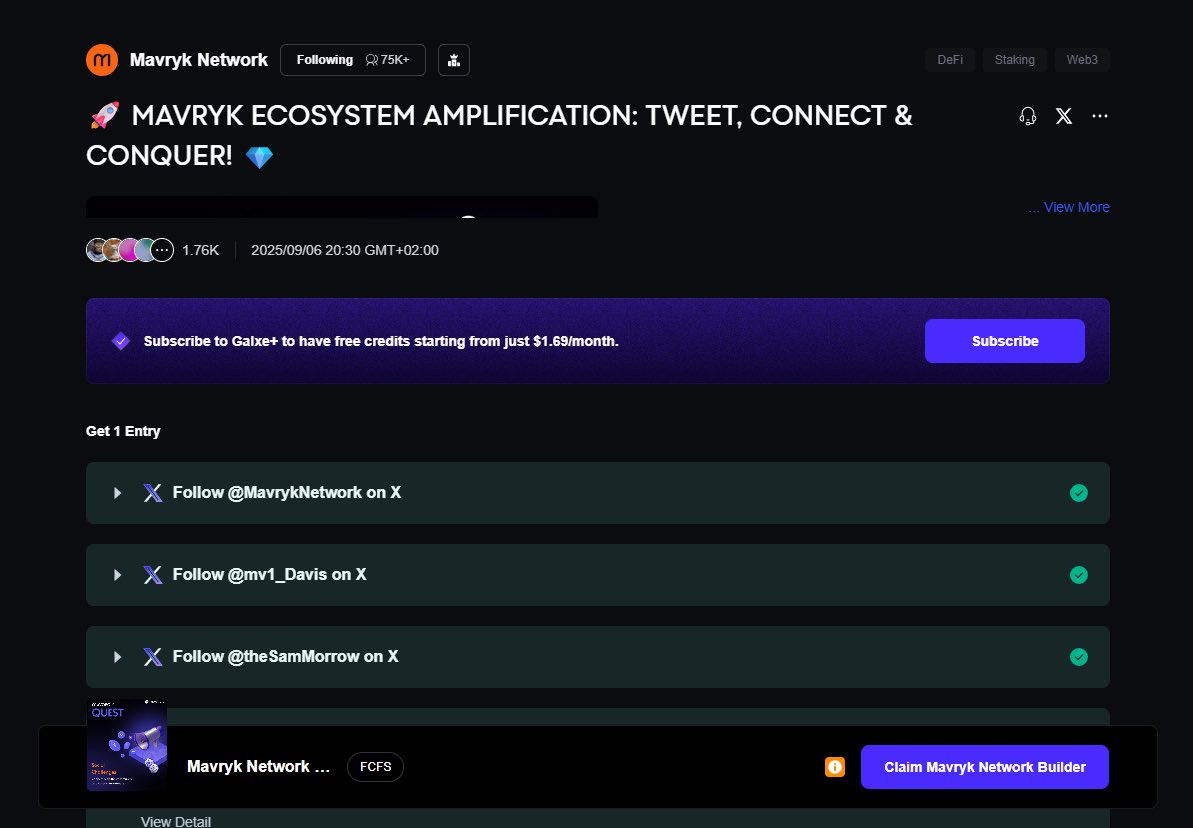Open the View Detail link

(176, 821)
